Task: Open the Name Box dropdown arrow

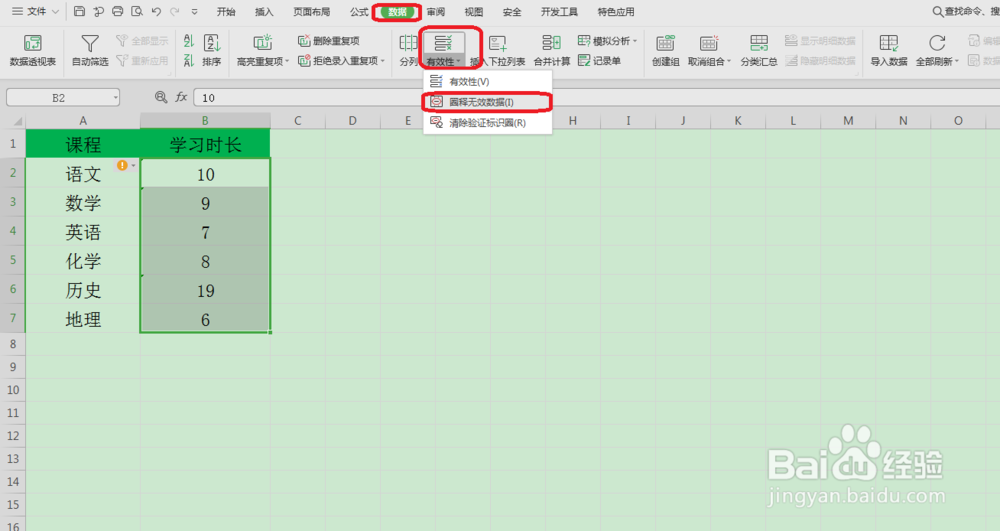Action: pyautogui.click(x=115, y=98)
